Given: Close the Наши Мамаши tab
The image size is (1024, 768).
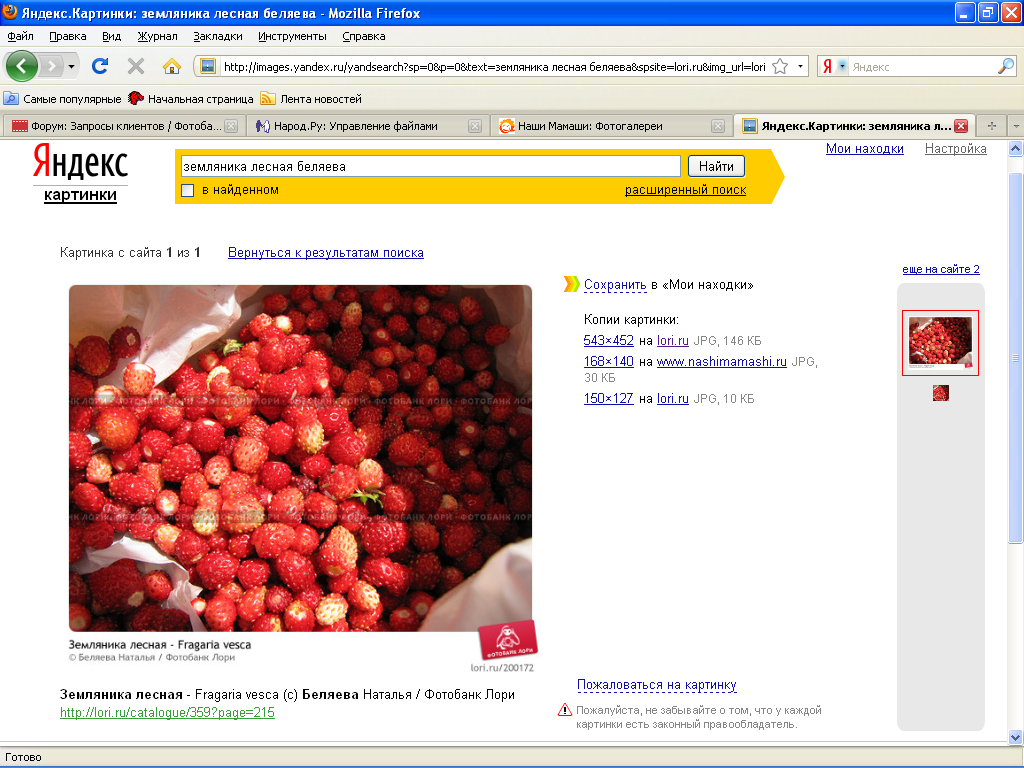Looking at the screenshot, I should 718,126.
